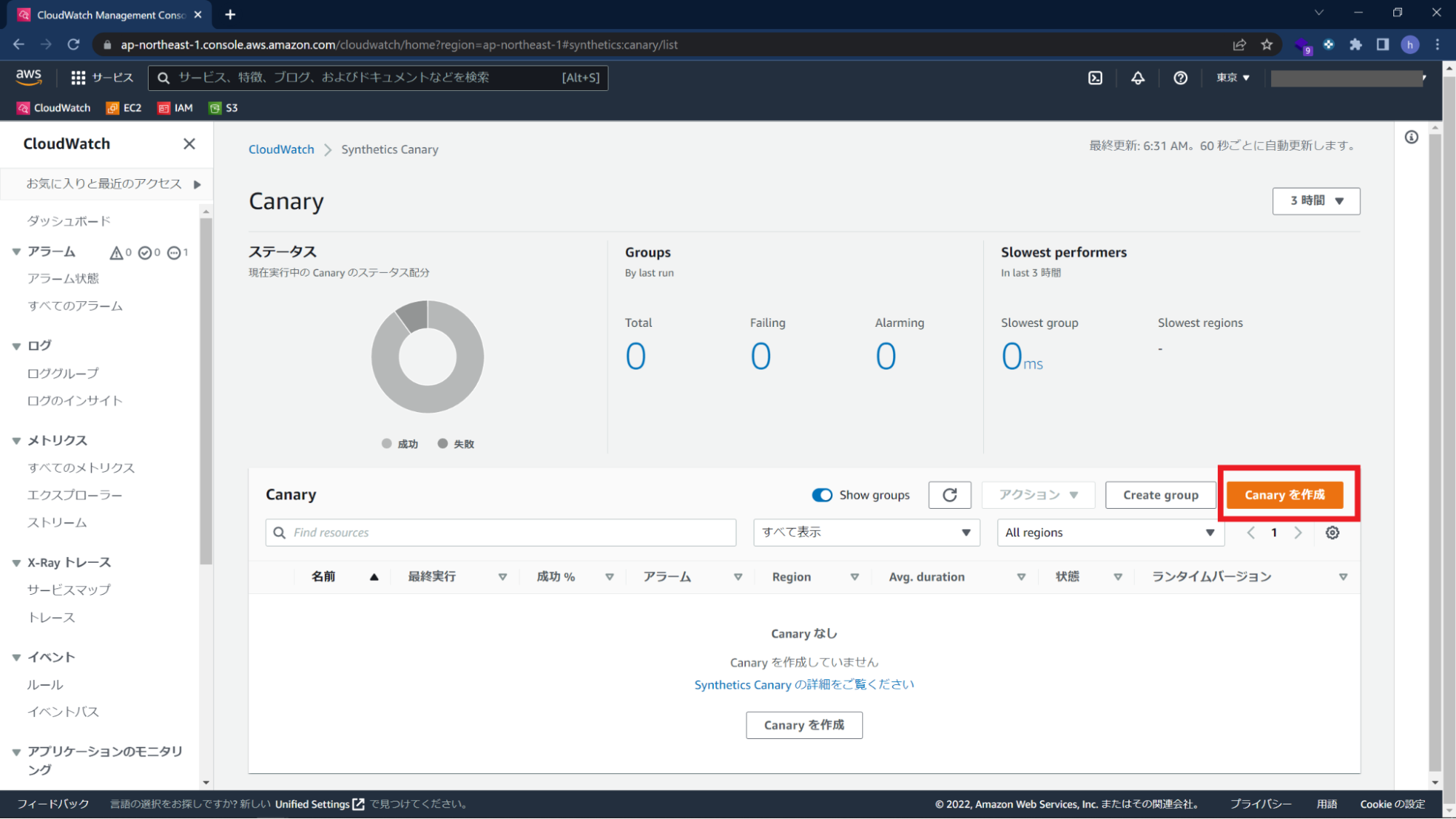
Task: Collapse the ログ sidebar section
Action: coord(16,347)
